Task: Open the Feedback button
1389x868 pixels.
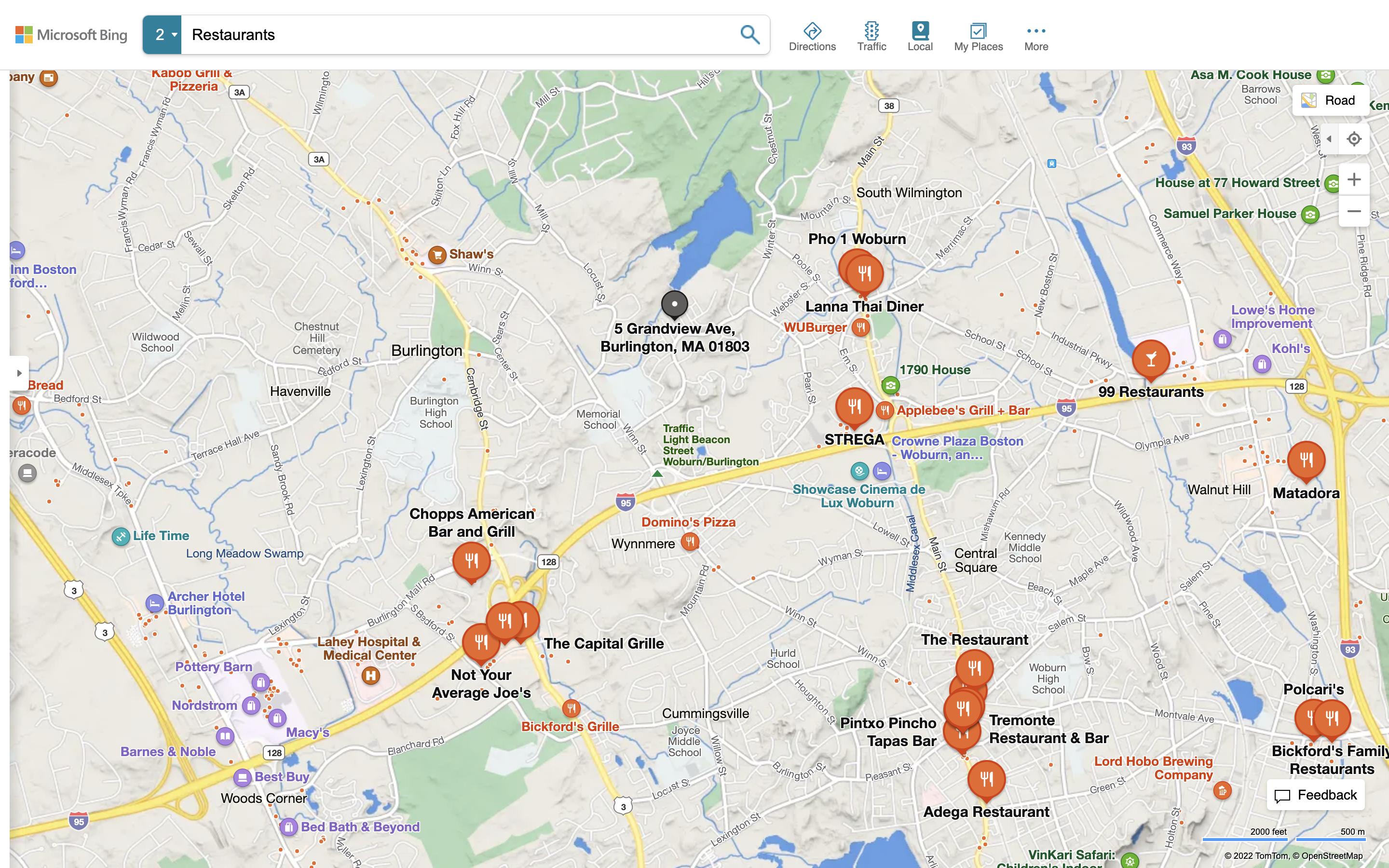Action: (1316, 795)
